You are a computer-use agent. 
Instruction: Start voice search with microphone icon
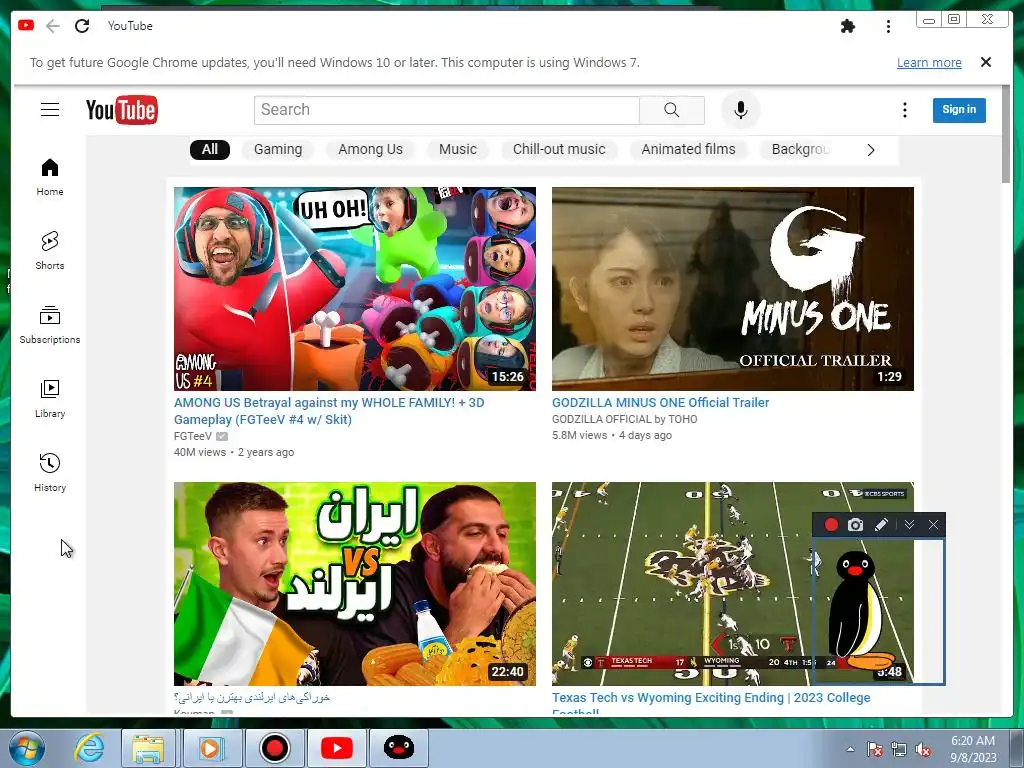point(741,110)
